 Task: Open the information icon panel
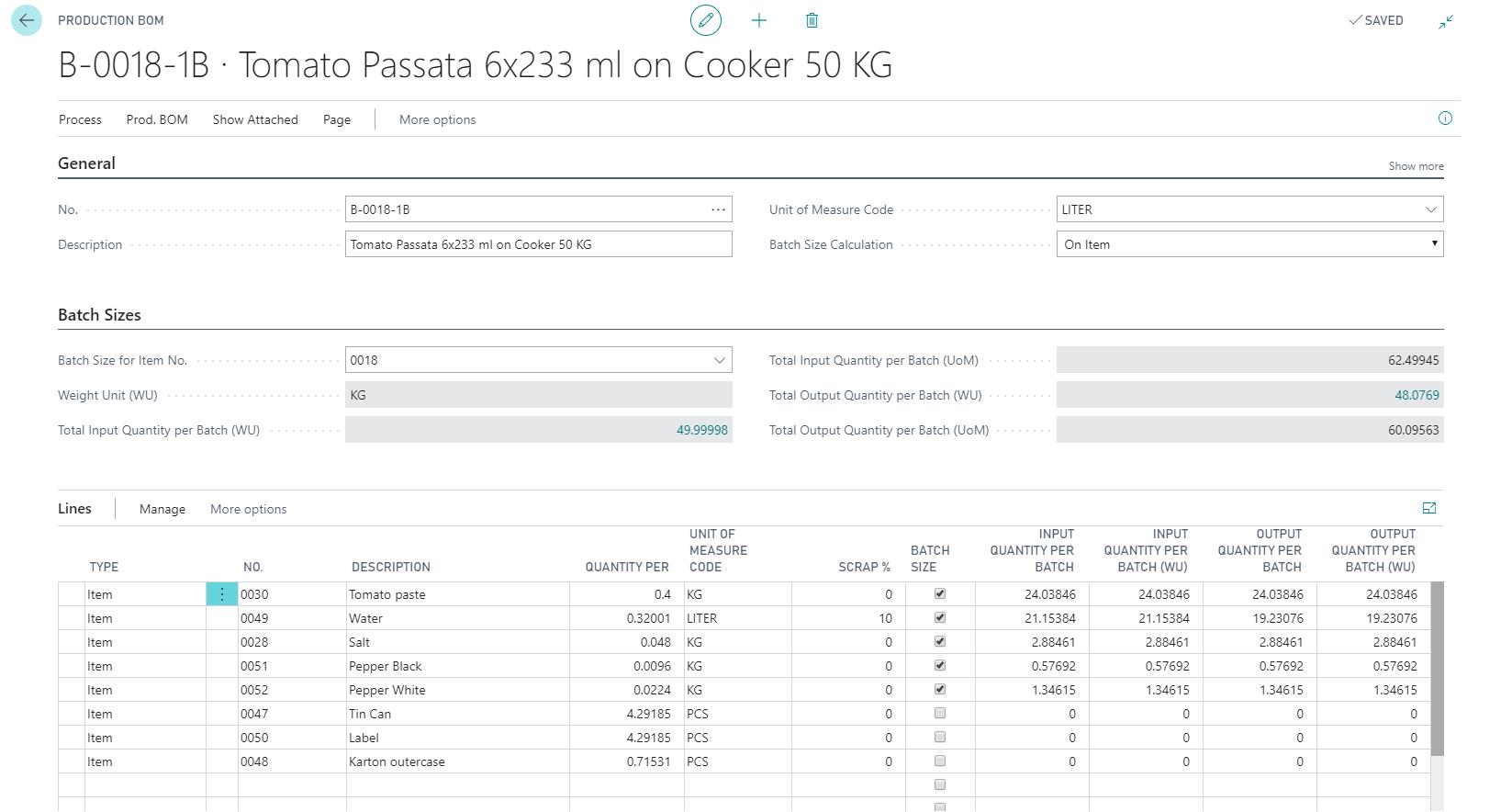(x=1445, y=118)
